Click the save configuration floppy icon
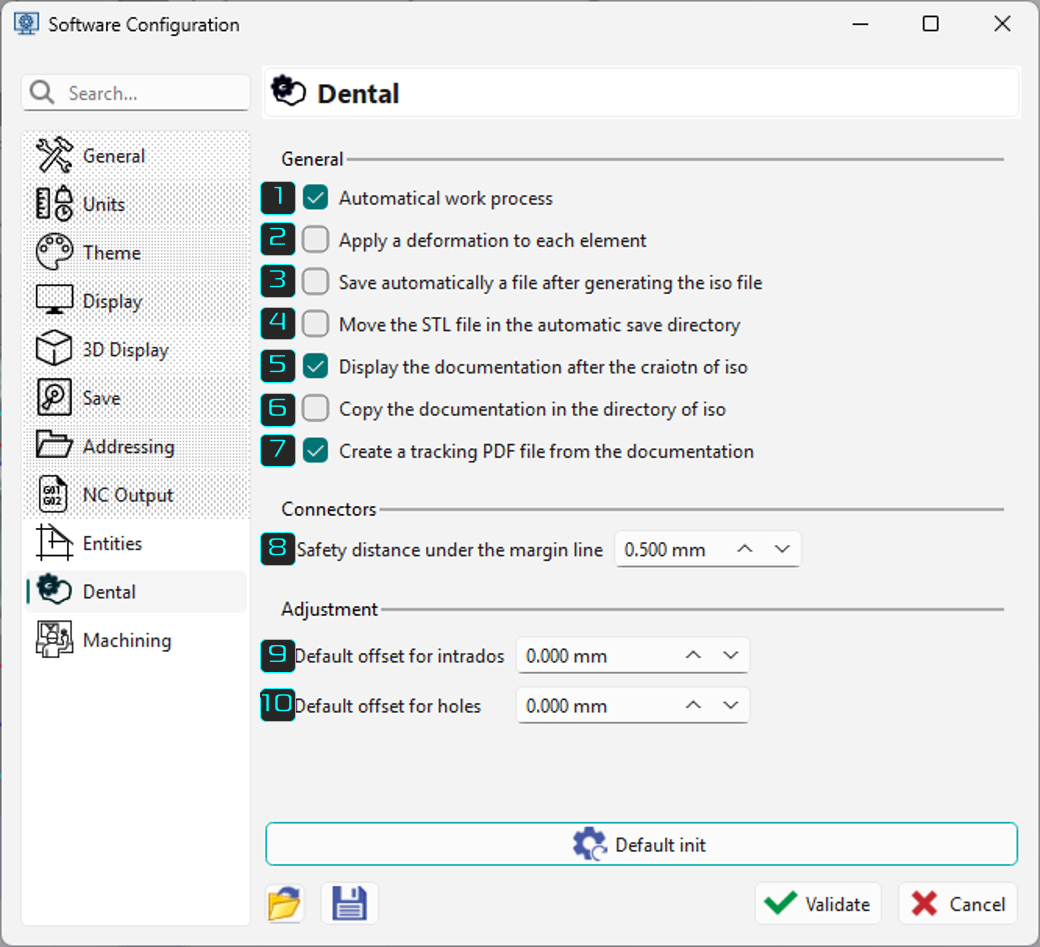1040x947 pixels. click(x=350, y=903)
